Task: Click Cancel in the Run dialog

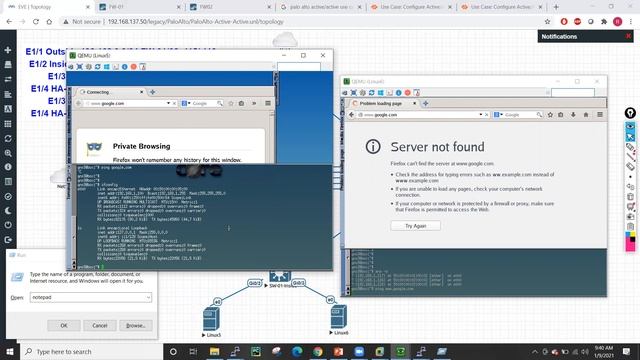Action: [x=100, y=325]
